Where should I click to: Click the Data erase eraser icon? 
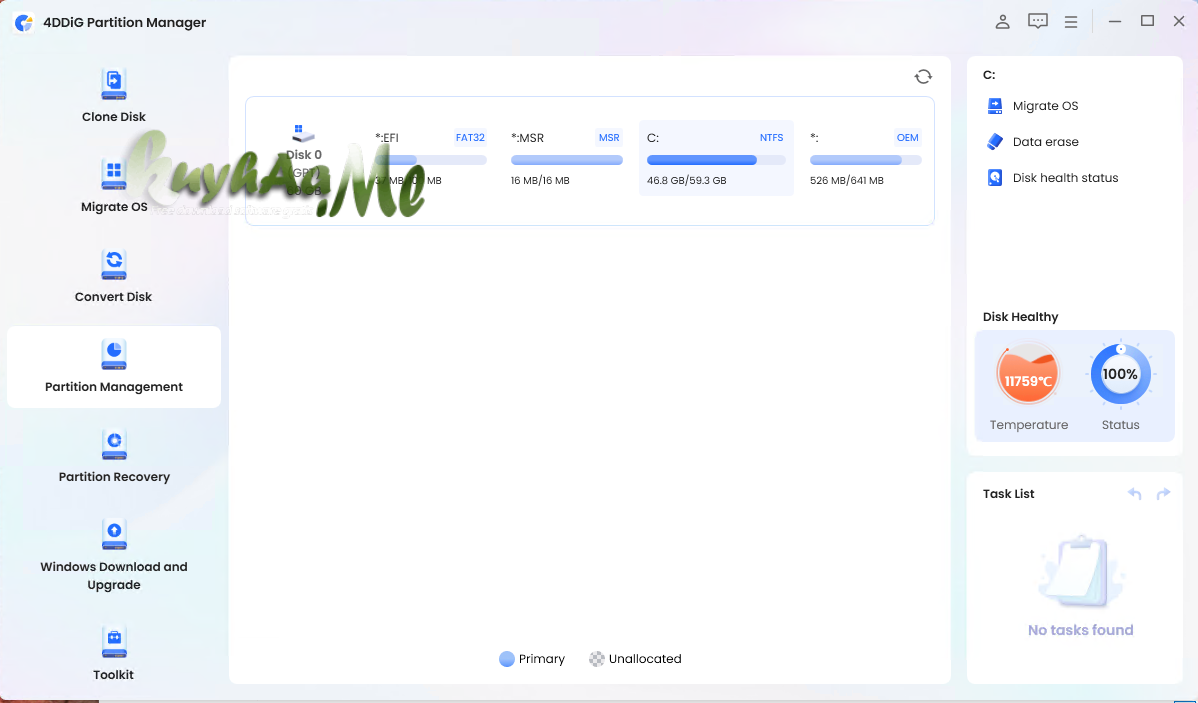[995, 141]
